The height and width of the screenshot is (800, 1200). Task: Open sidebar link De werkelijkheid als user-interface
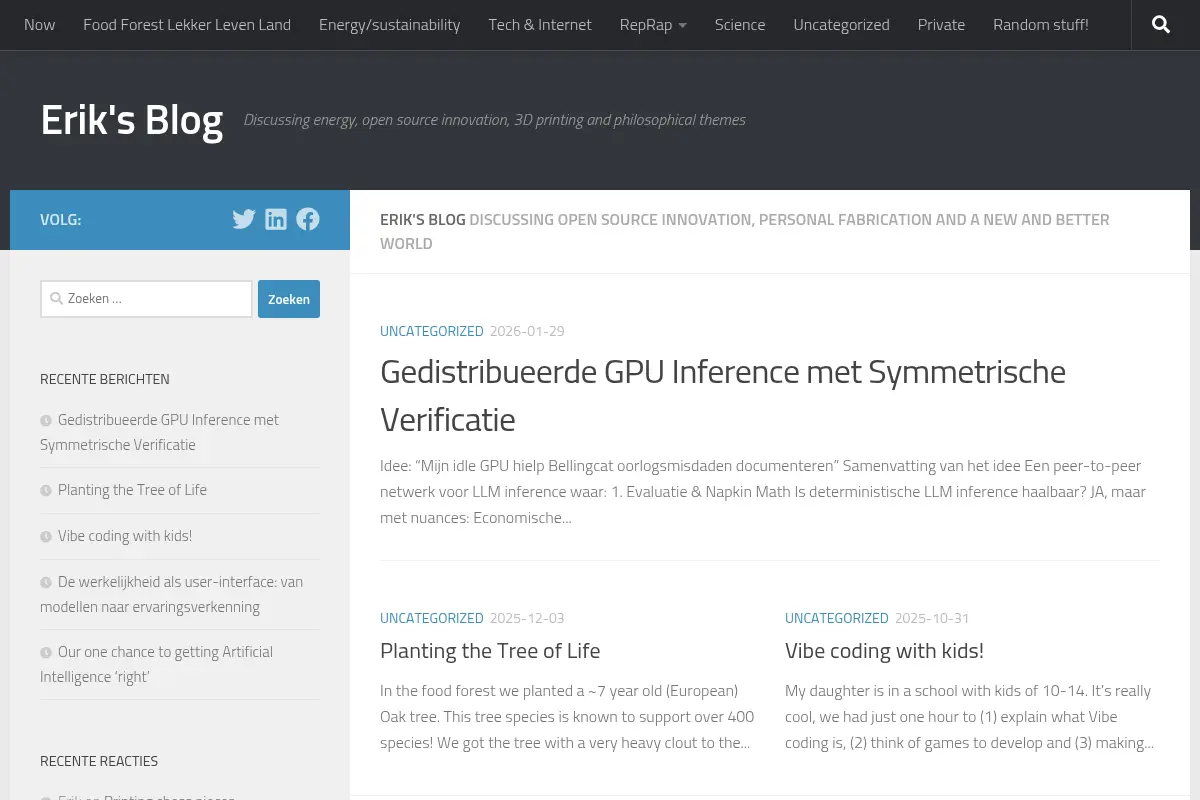click(x=171, y=594)
